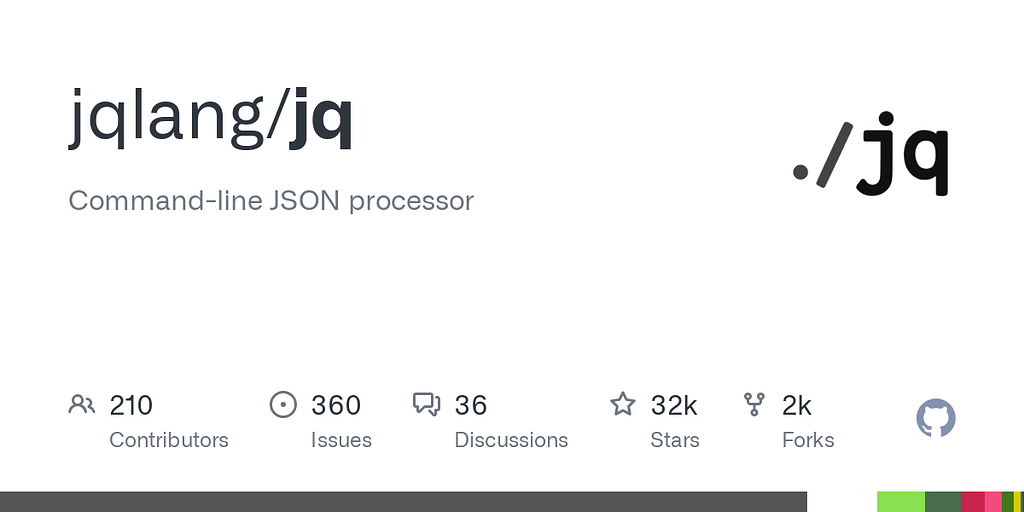Open the Discussions label
The height and width of the screenshot is (512, 1024).
pyautogui.click(x=511, y=440)
